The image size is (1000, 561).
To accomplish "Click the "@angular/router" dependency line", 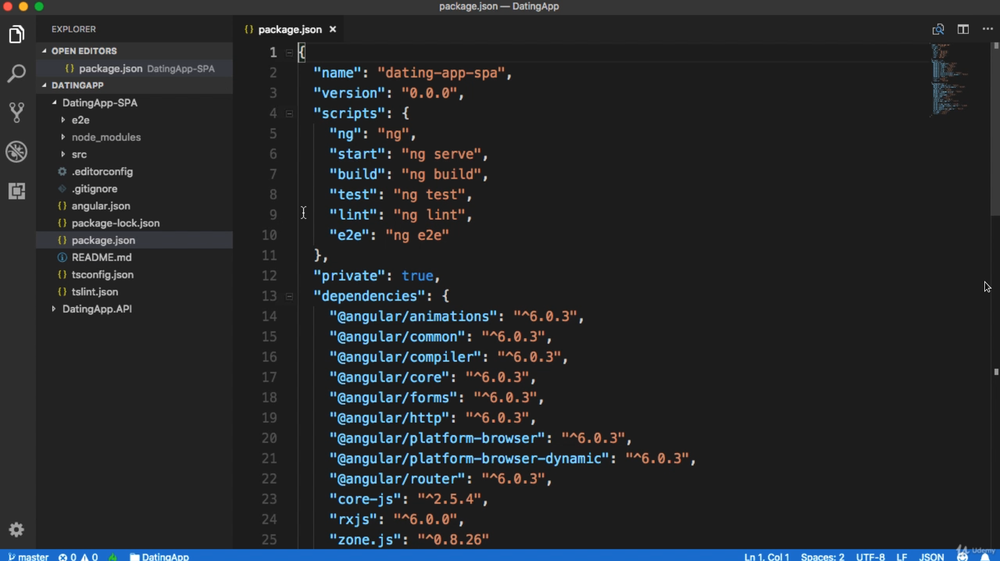I will (x=441, y=479).
